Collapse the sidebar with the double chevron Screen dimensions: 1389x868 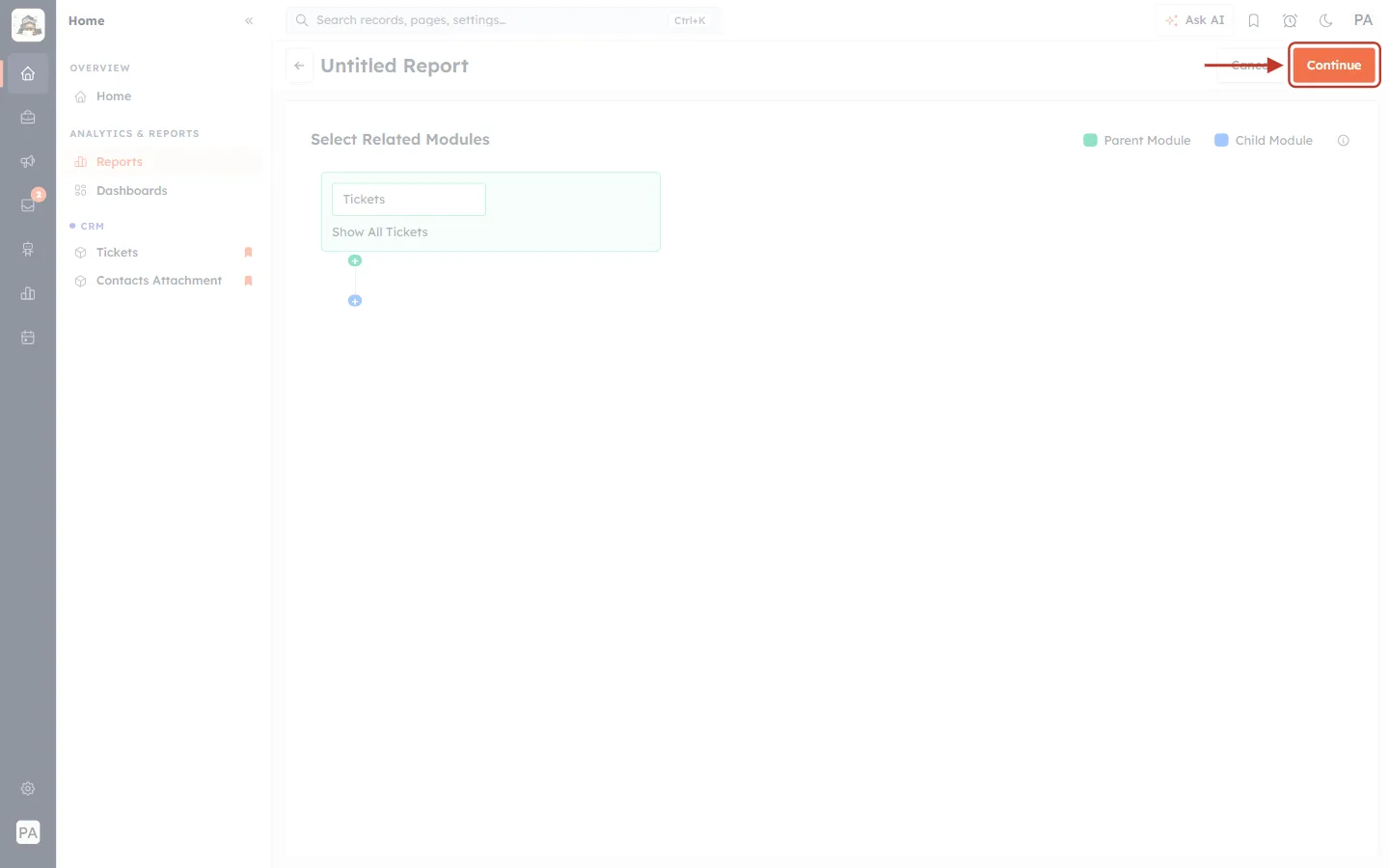249,20
